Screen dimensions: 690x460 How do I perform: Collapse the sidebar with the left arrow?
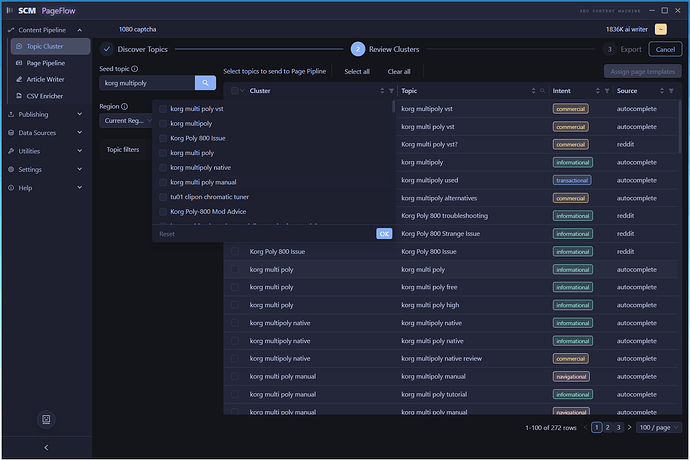(45, 447)
